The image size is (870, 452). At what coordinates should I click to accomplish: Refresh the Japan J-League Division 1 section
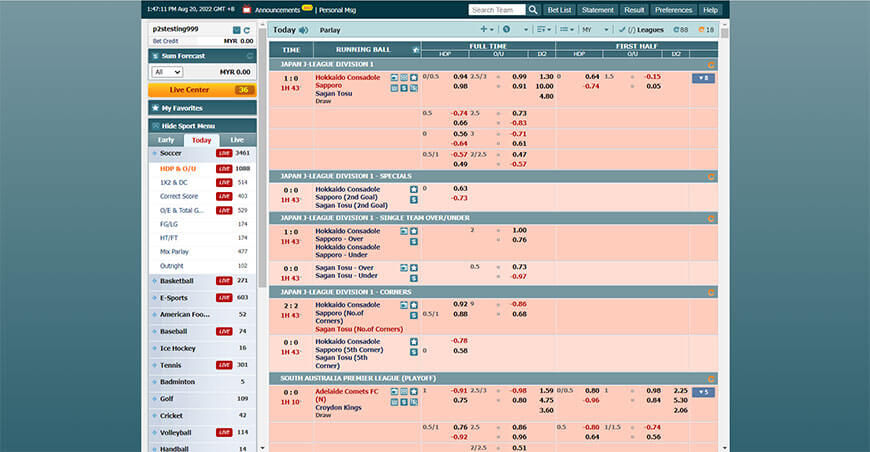(x=711, y=65)
